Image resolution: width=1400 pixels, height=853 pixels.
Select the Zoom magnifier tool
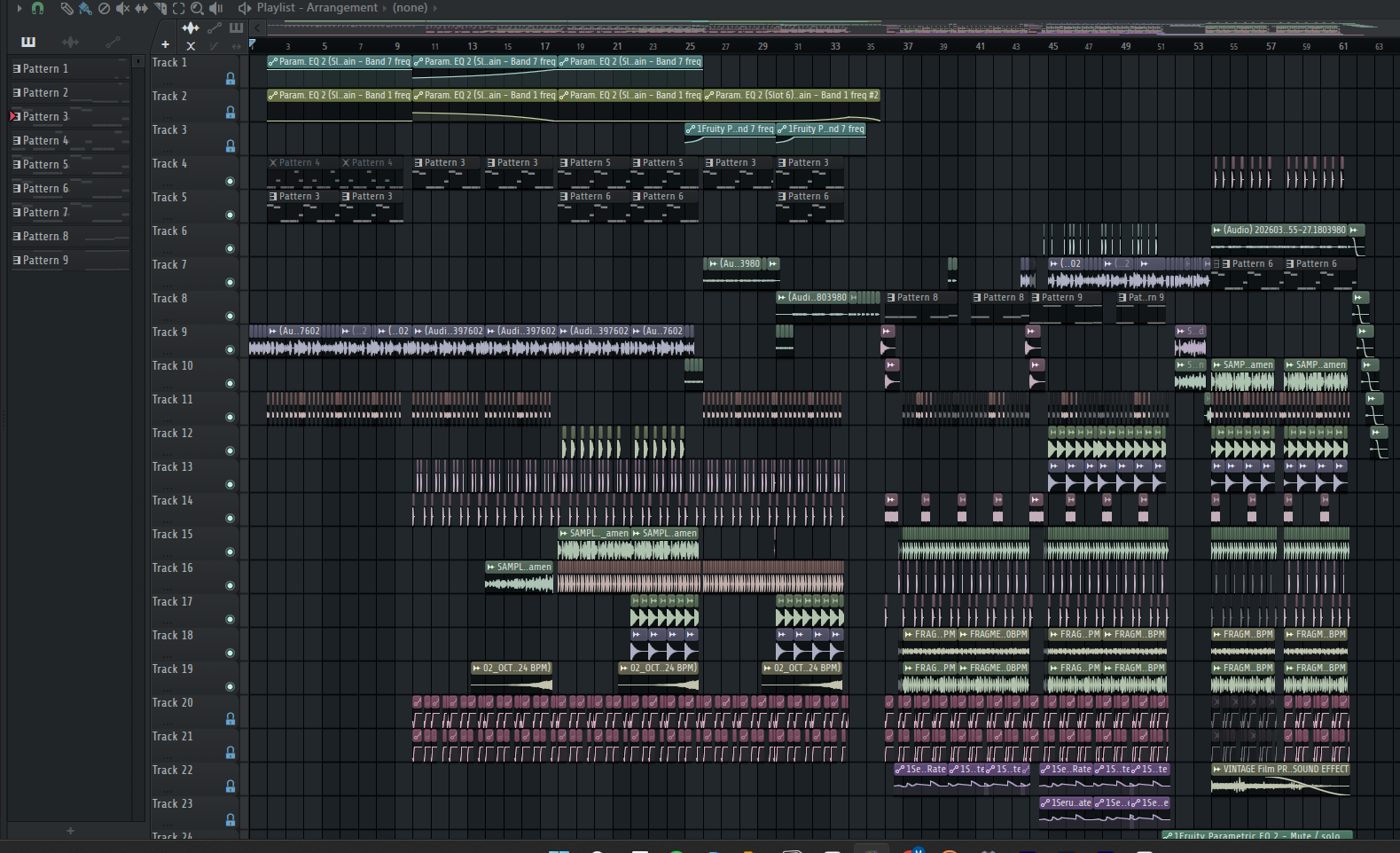pyautogui.click(x=197, y=8)
